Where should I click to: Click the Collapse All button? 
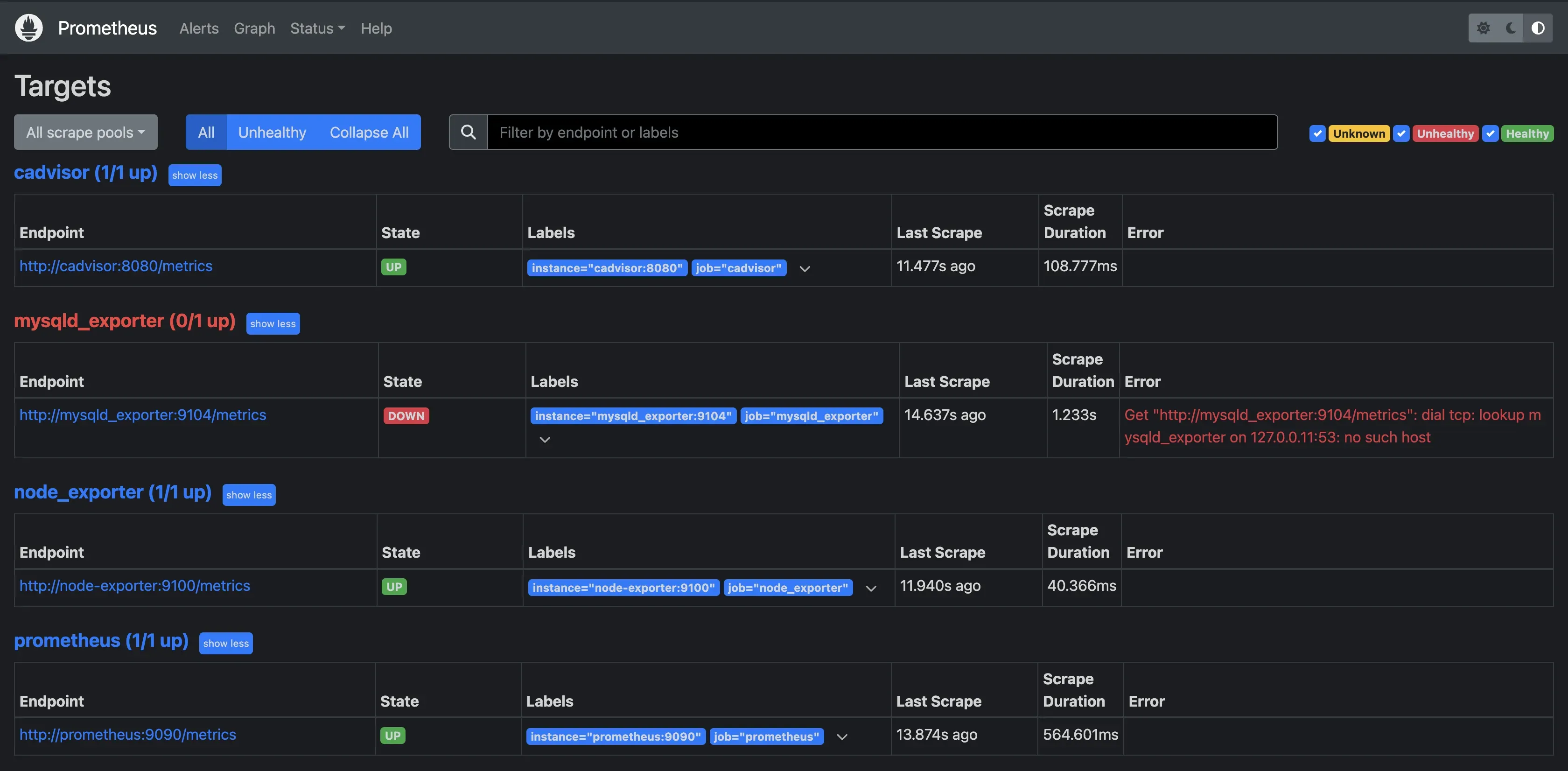[x=369, y=132]
